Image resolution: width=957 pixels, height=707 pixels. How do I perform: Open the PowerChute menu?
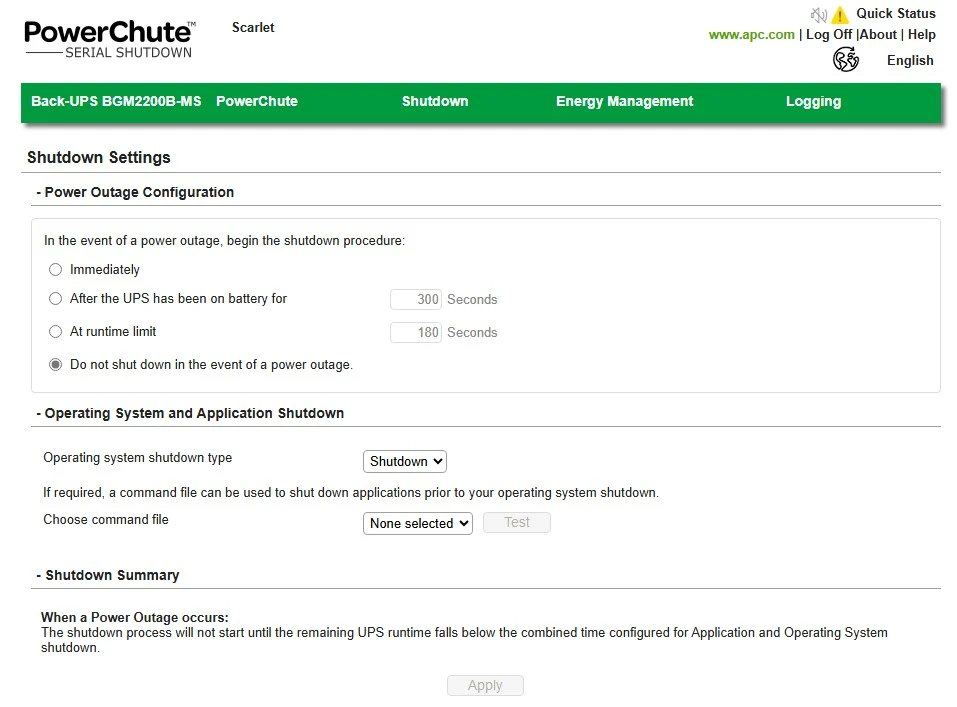click(257, 101)
